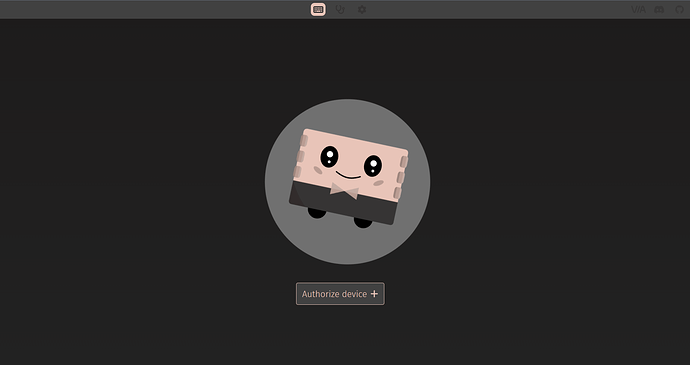
Task: Open the Configure keyboard tab icon
Action: (318, 9)
